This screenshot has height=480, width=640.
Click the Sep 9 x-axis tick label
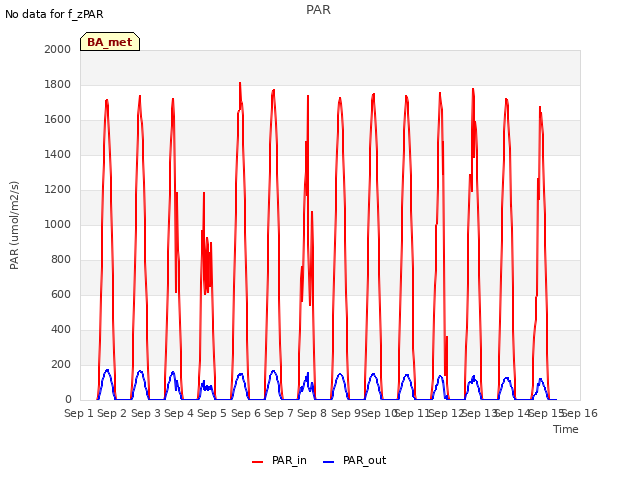[346, 413]
